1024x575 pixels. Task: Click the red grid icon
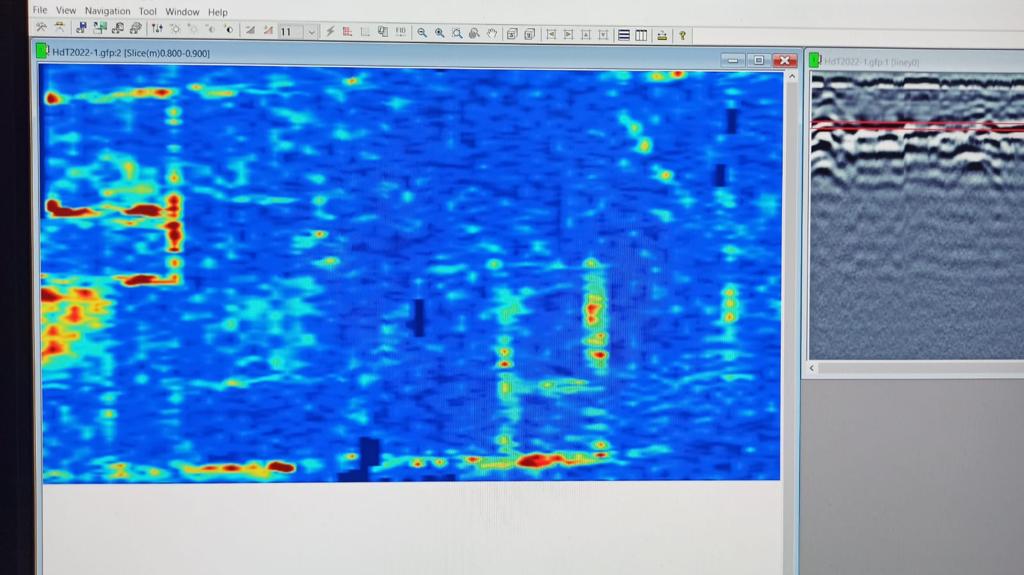click(347, 31)
